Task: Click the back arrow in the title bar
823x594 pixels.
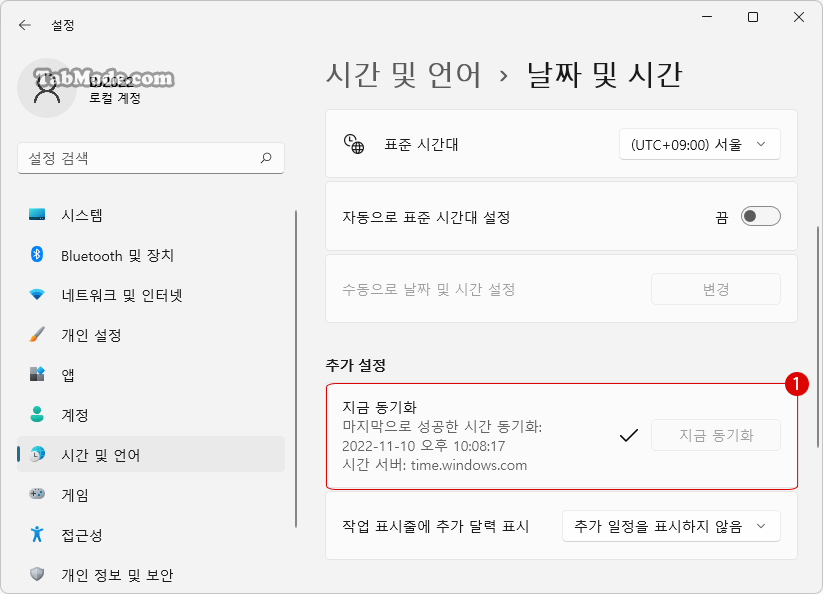Action: (x=25, y=25)
